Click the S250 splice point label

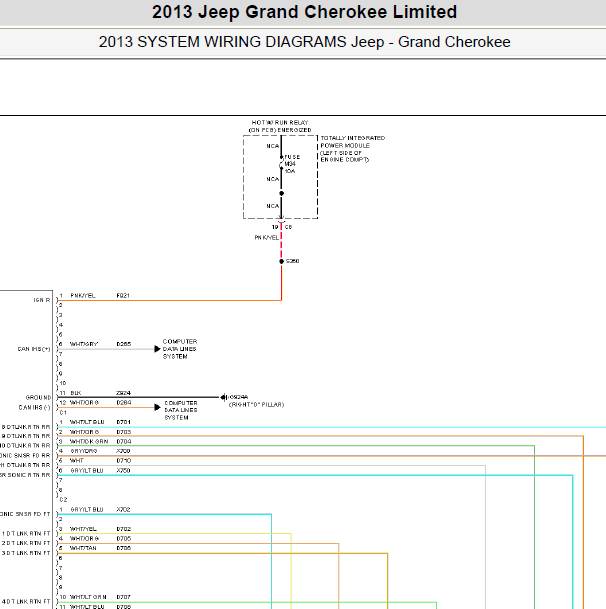pos(293,261)
